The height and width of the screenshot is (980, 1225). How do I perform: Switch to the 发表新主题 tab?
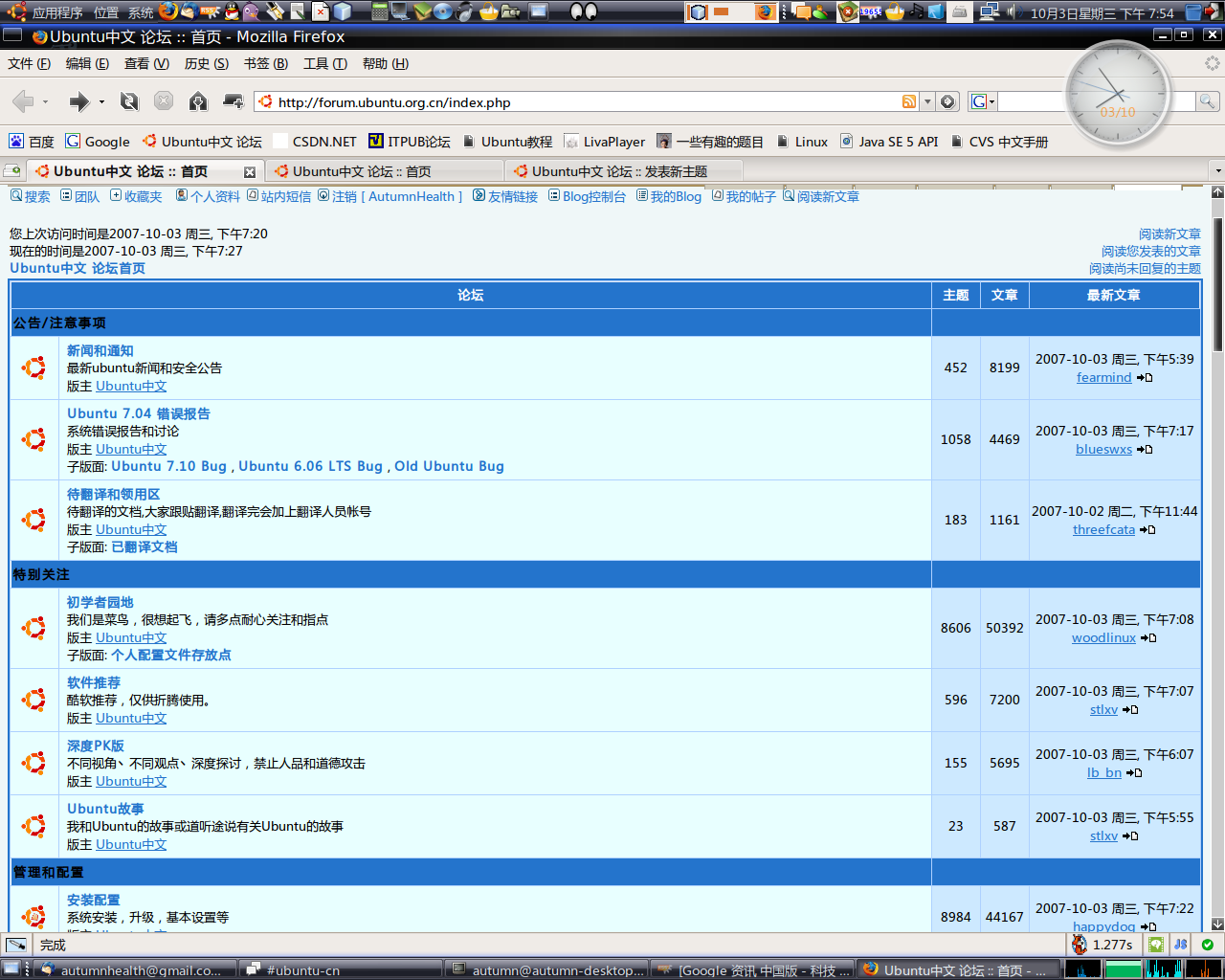click(624, 171)
